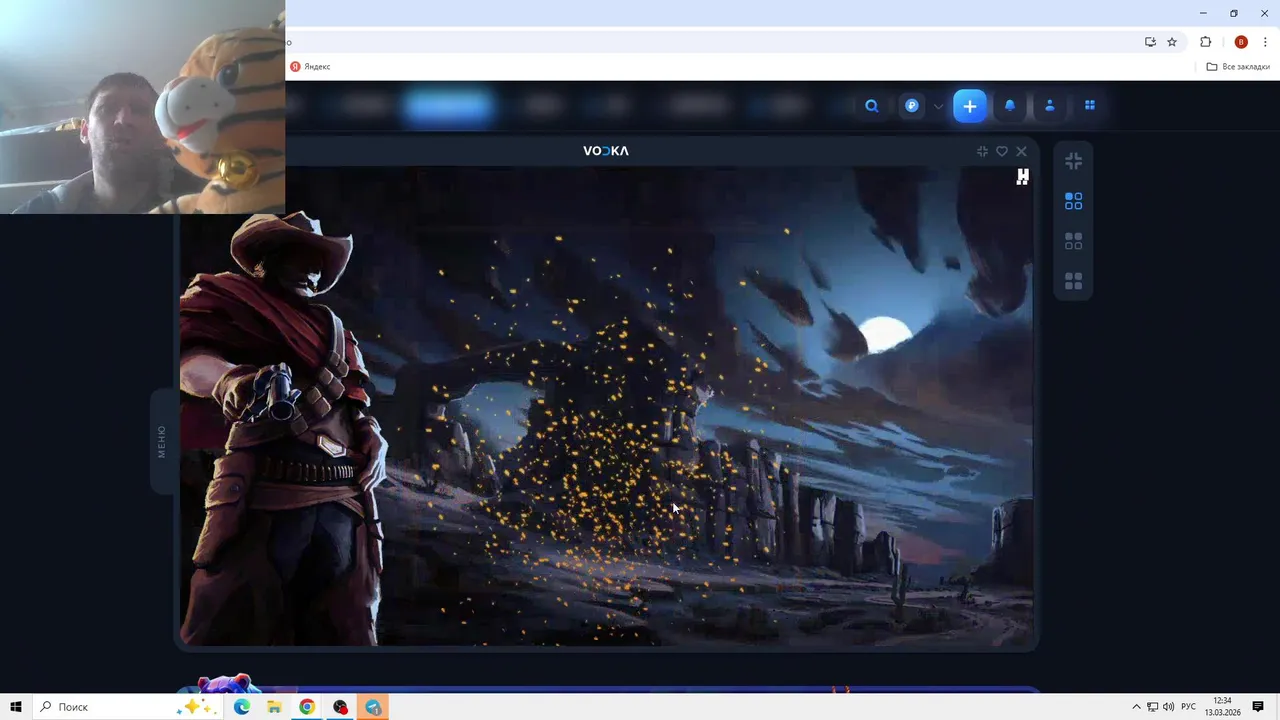Screen dimensions: 1280x720
Task: Show hidden system tray icons
Action: pos(1136,707)
